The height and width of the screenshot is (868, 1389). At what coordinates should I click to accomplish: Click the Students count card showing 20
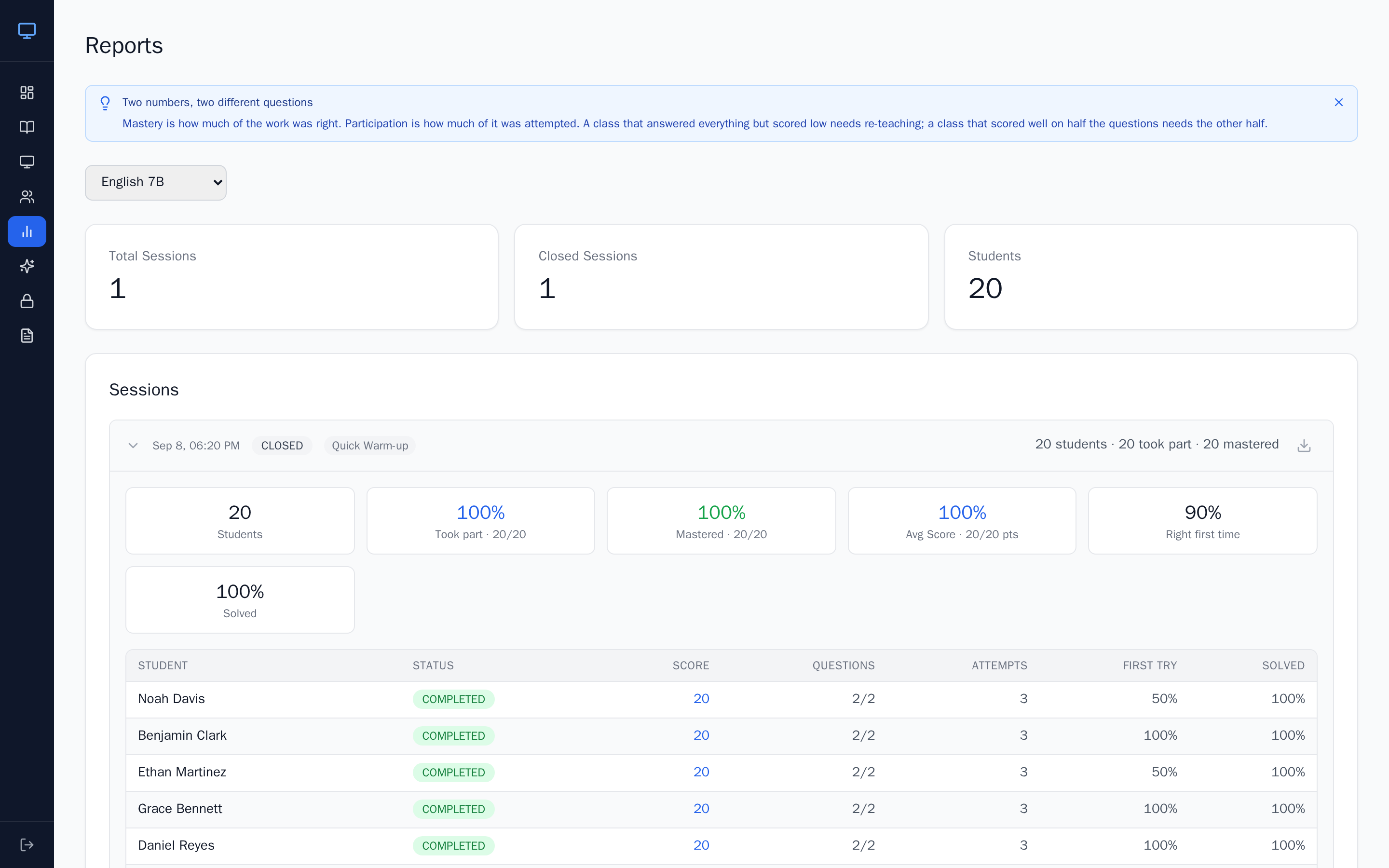tap(1151, 277)
